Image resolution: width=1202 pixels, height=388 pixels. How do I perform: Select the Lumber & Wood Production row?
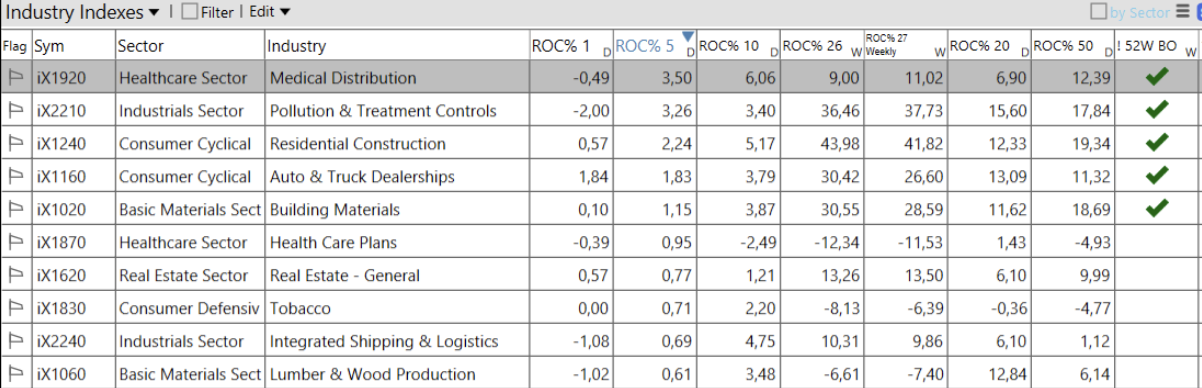click(601, 375)
